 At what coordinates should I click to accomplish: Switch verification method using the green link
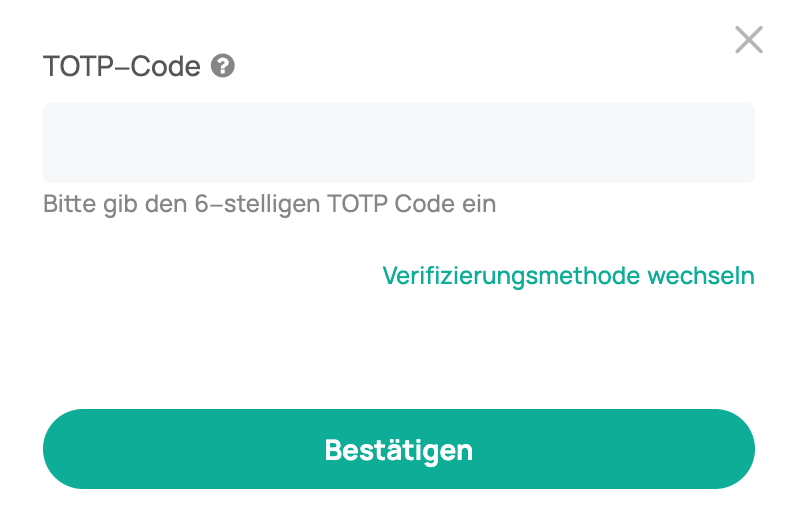pos(568,275)
